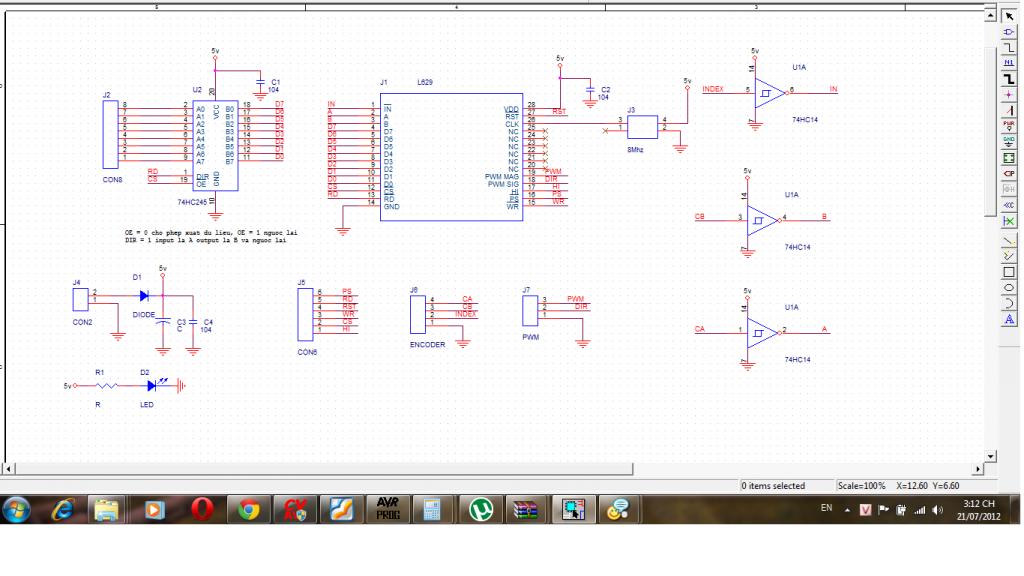This screenshot has width=1024, height=576.
Task: Click the horizontal scrollbar left arrow
Action: point(9,468)
